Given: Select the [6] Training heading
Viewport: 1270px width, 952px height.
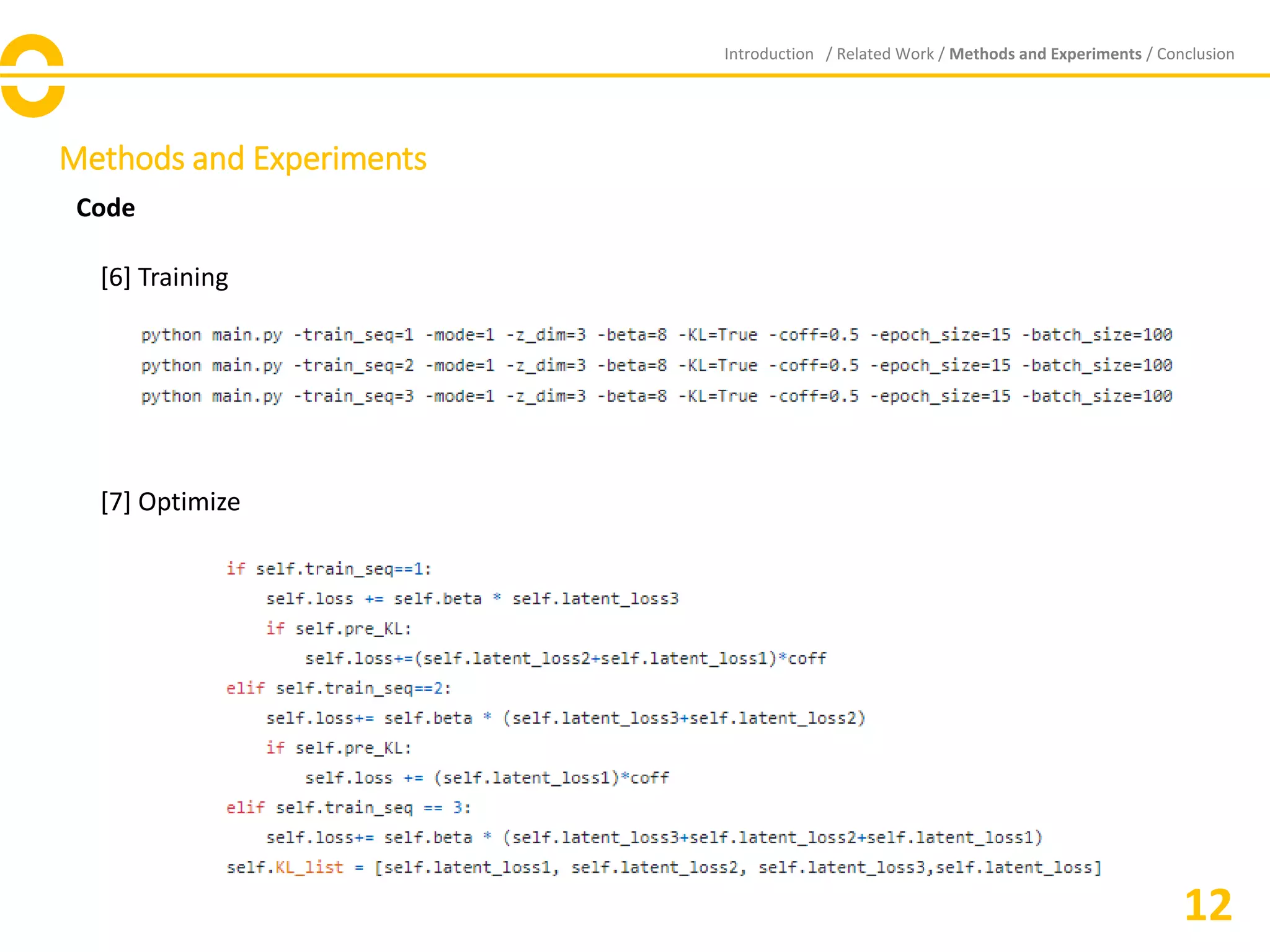Looking at the screenshot, I should (164, 277).
